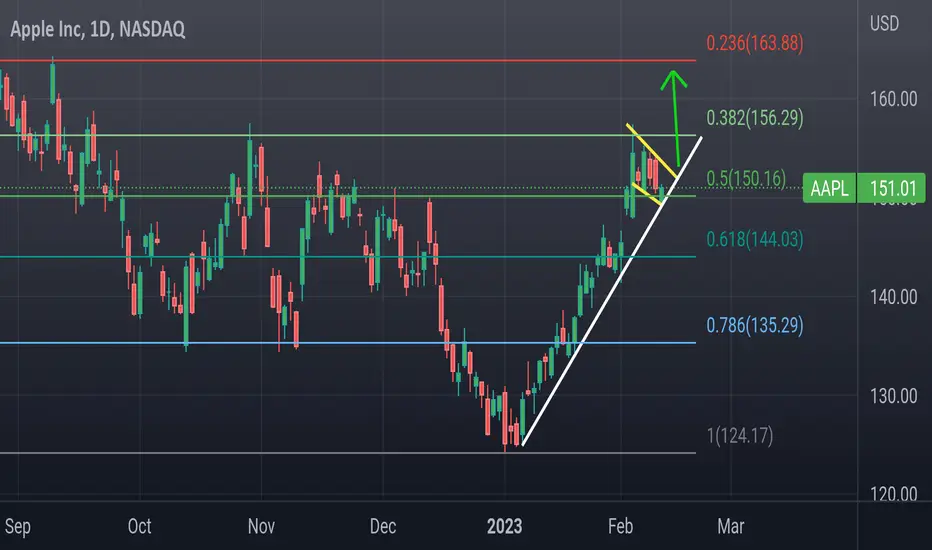Select the 0.786(135.29) Fibonacci level label

point(754,325)
